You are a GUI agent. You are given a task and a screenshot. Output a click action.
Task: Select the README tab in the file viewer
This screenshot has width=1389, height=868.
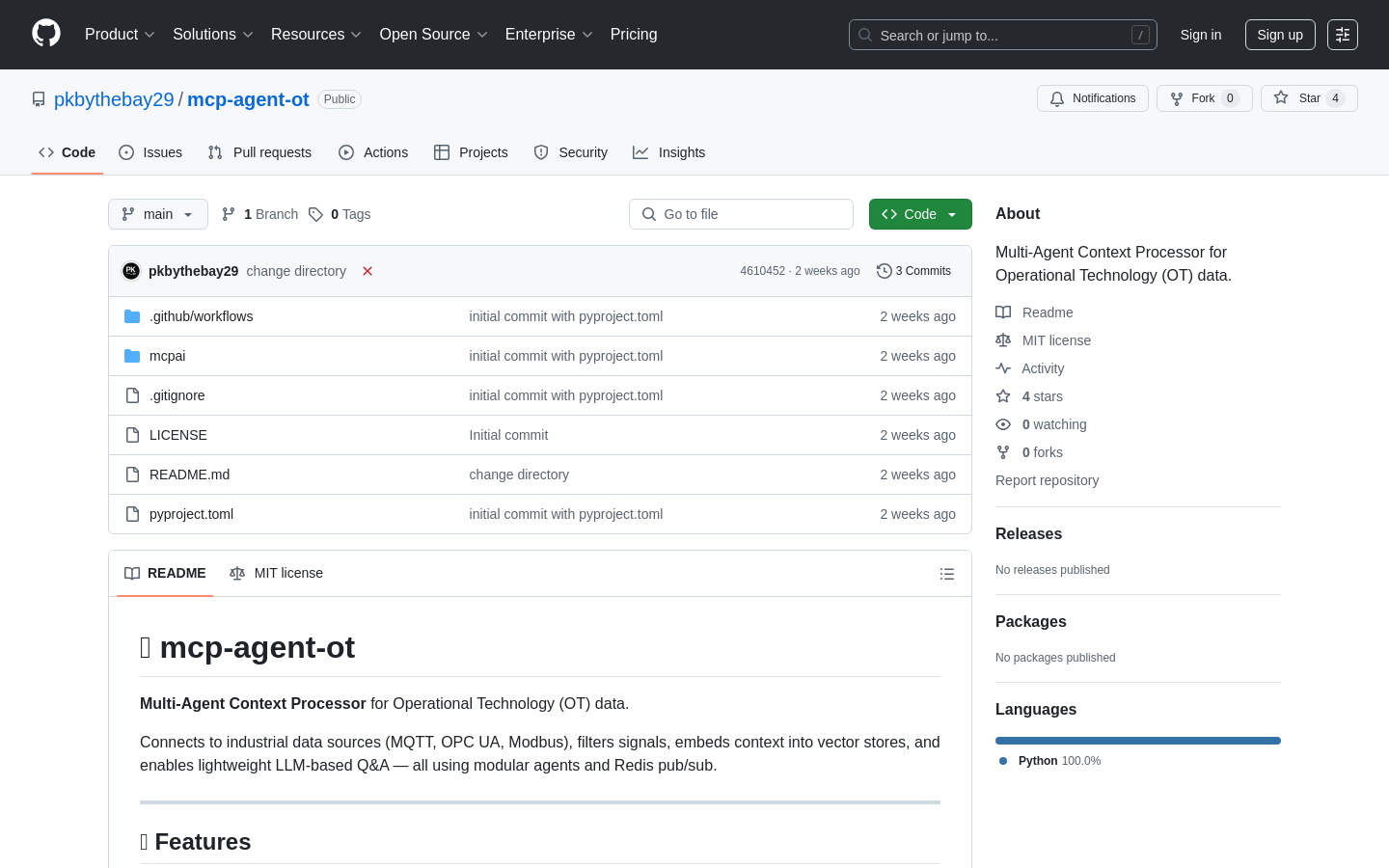click(x=165, y=573)
